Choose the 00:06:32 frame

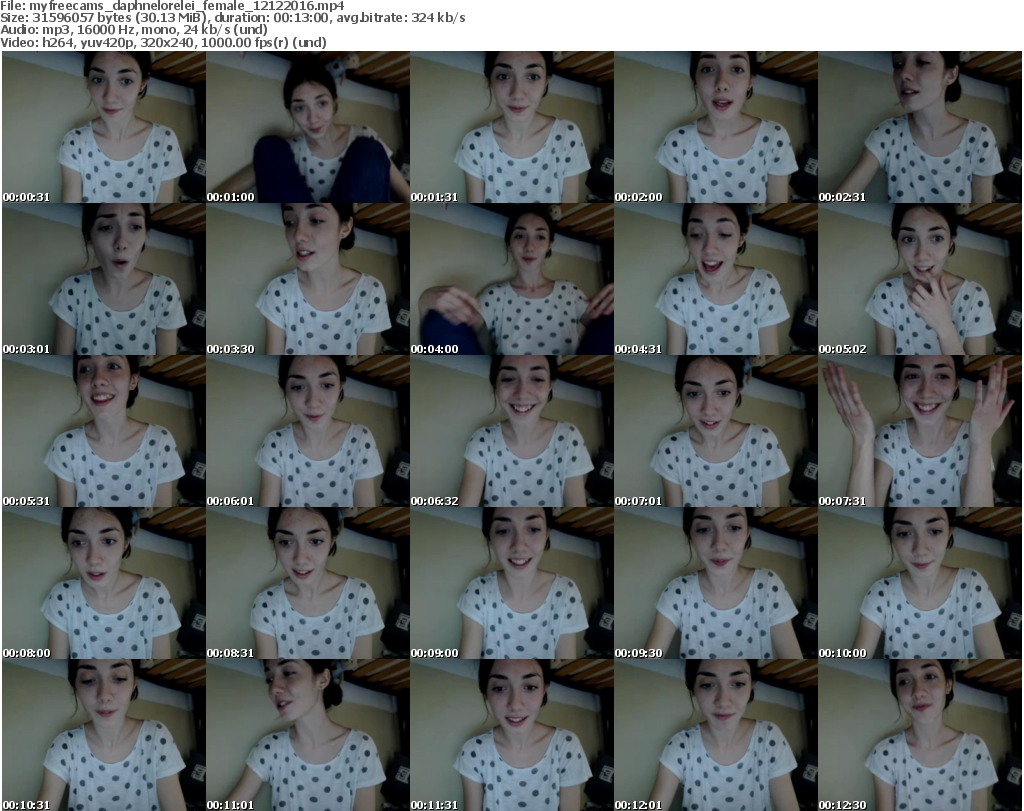[x=511, y=432]
